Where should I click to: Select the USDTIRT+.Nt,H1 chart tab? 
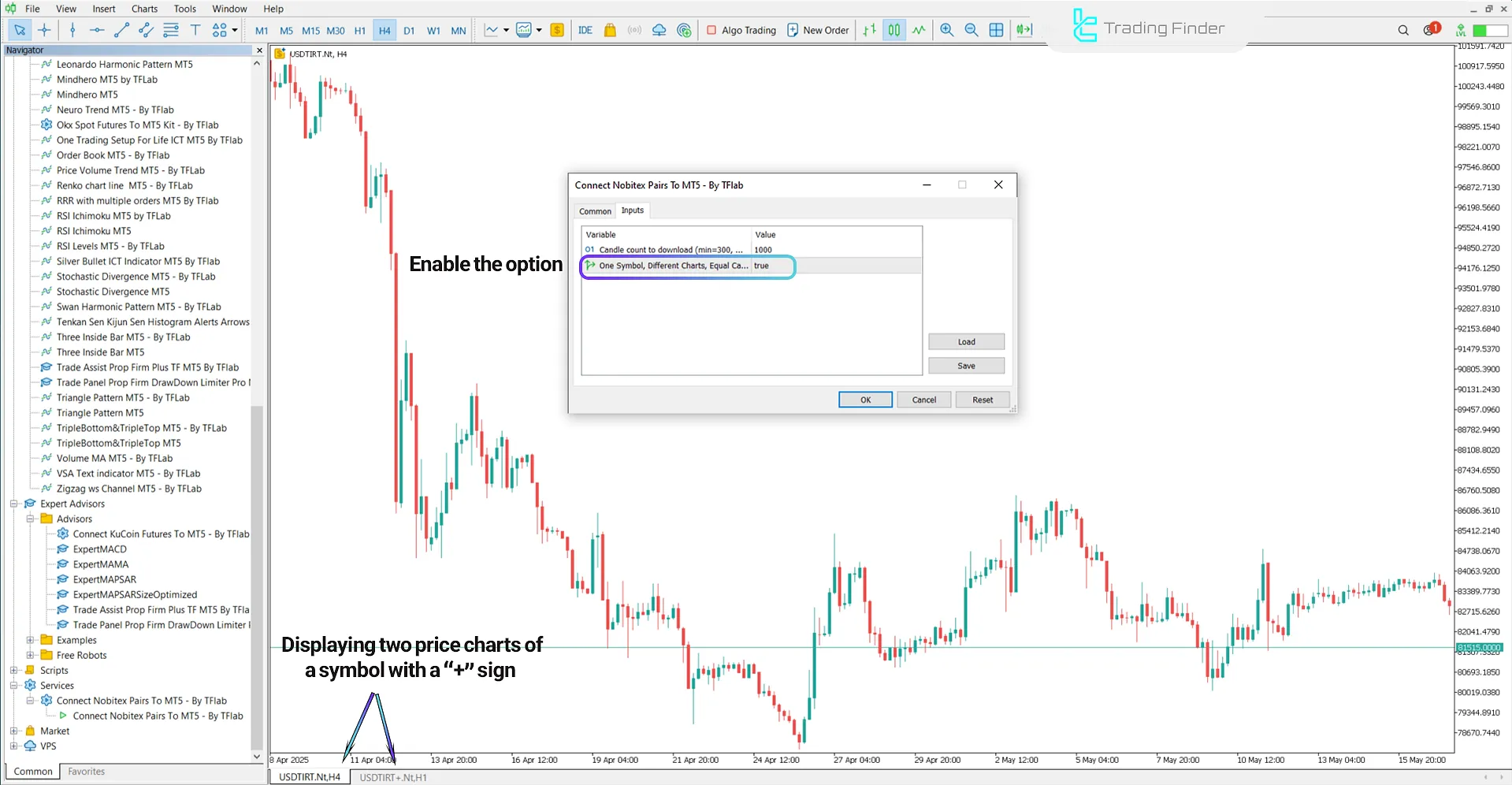tap(393, 777)
